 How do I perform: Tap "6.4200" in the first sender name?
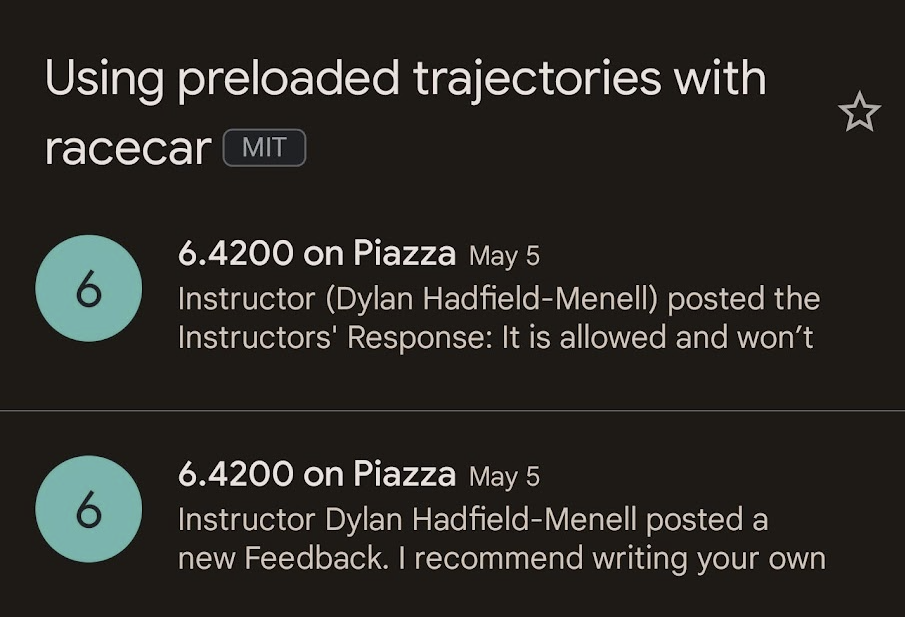point(236,254)
